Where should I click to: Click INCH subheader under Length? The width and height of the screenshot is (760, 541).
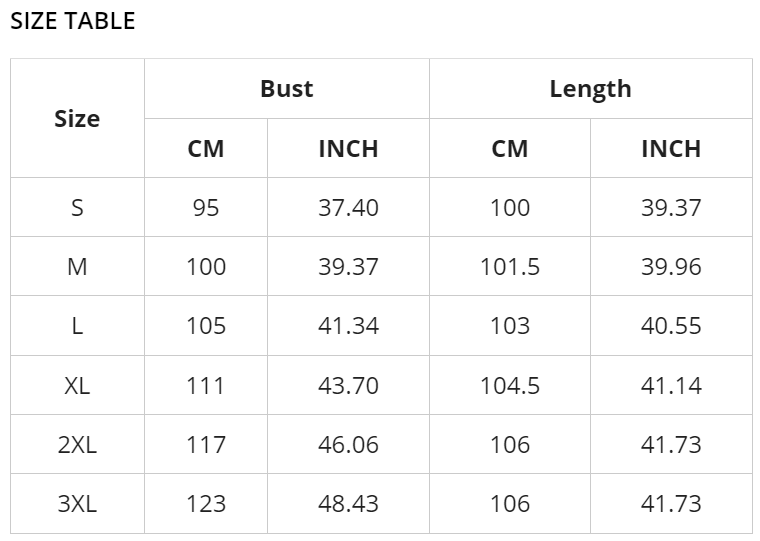tap(670, 148)
